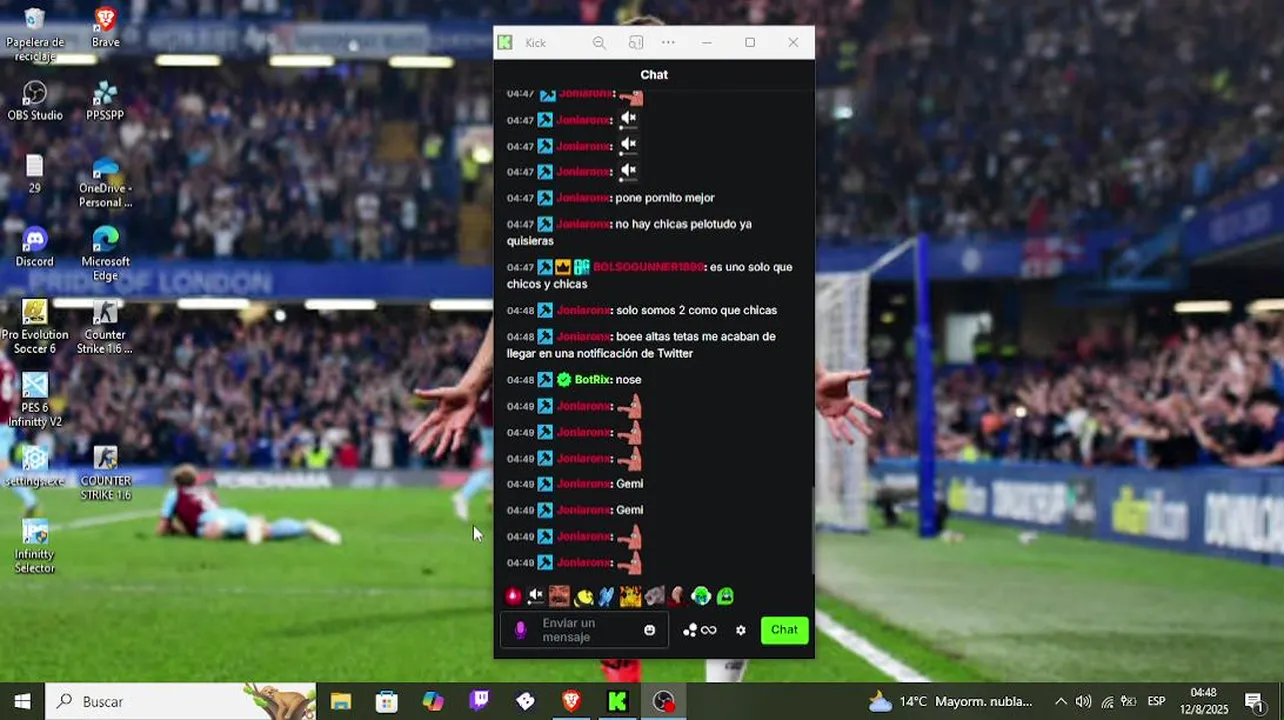1284x720 pixels.
Task: Insert the muted speaker emote from emote bar
Action: [x=536, y=596]
